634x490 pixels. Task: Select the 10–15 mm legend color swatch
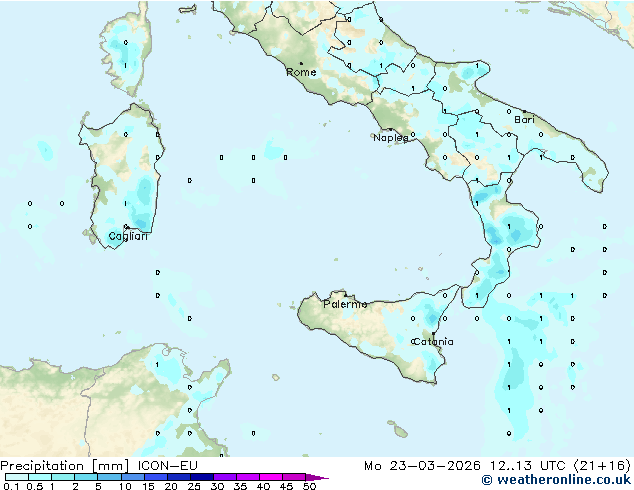132,477
